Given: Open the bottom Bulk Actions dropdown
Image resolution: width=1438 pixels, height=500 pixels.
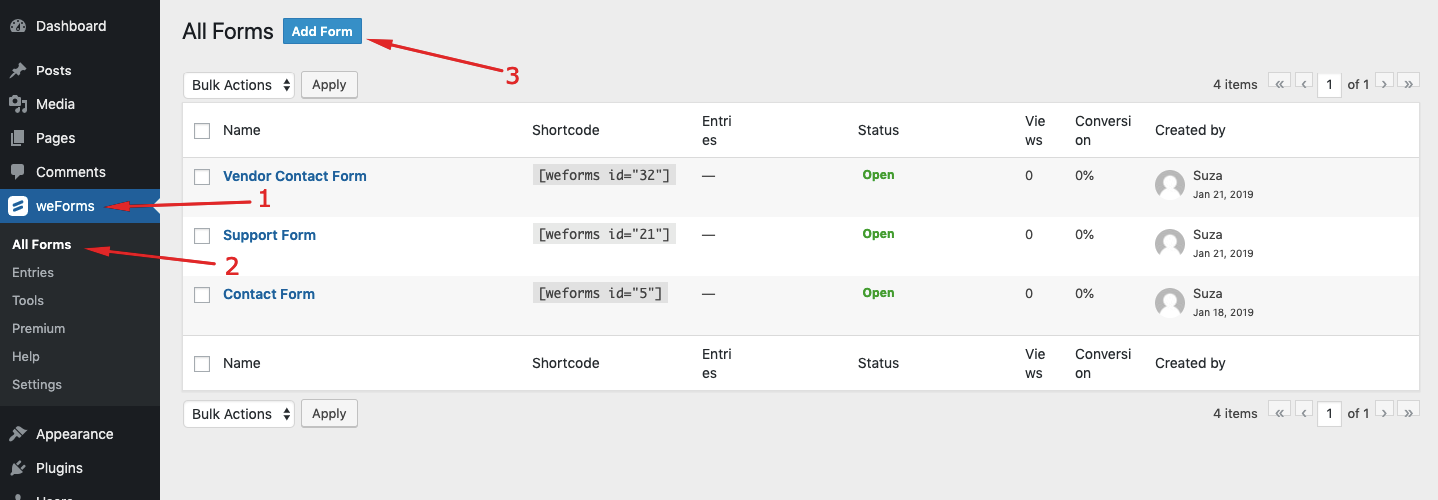Looking at the screenshot, I should pyautogui.click(x=239, y=414).
